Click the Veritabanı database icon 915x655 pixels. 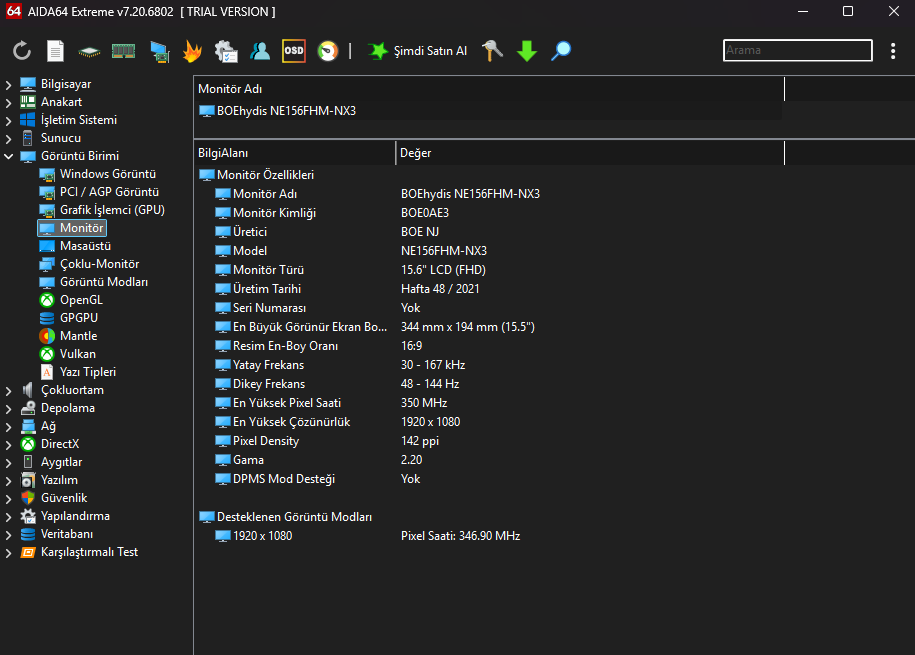pyautogui.click(x=27, y=534)
